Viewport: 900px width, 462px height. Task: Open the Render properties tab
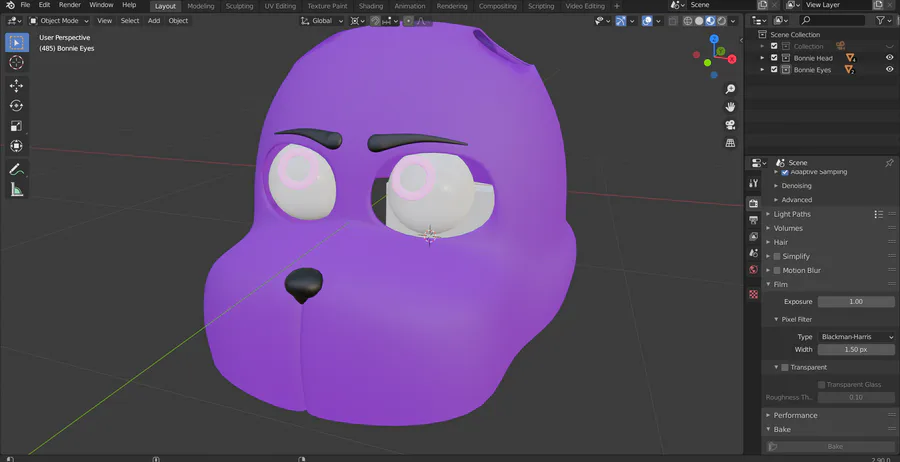click(x=754, y=203)
